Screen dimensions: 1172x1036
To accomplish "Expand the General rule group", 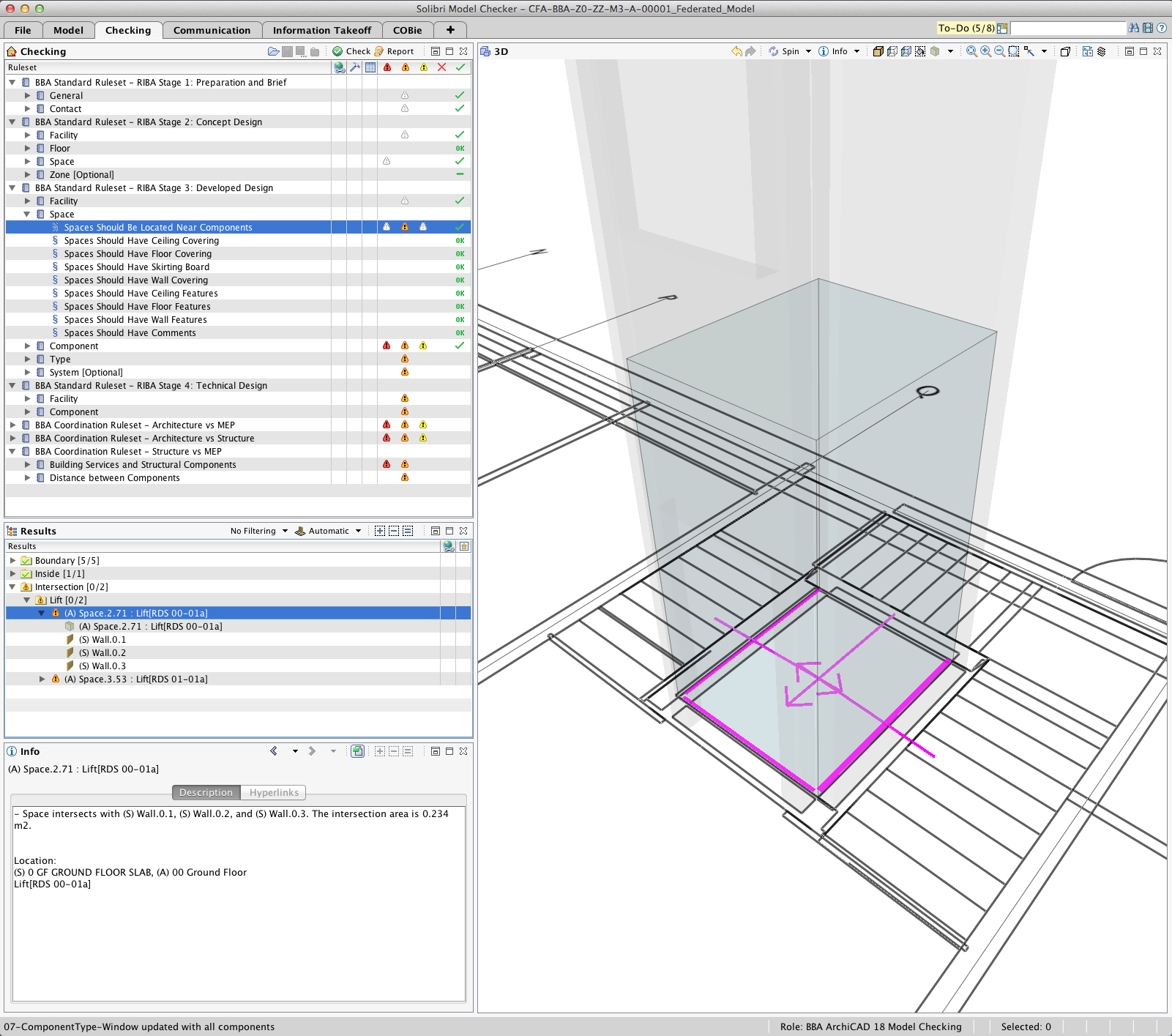I will pos(28,96).
